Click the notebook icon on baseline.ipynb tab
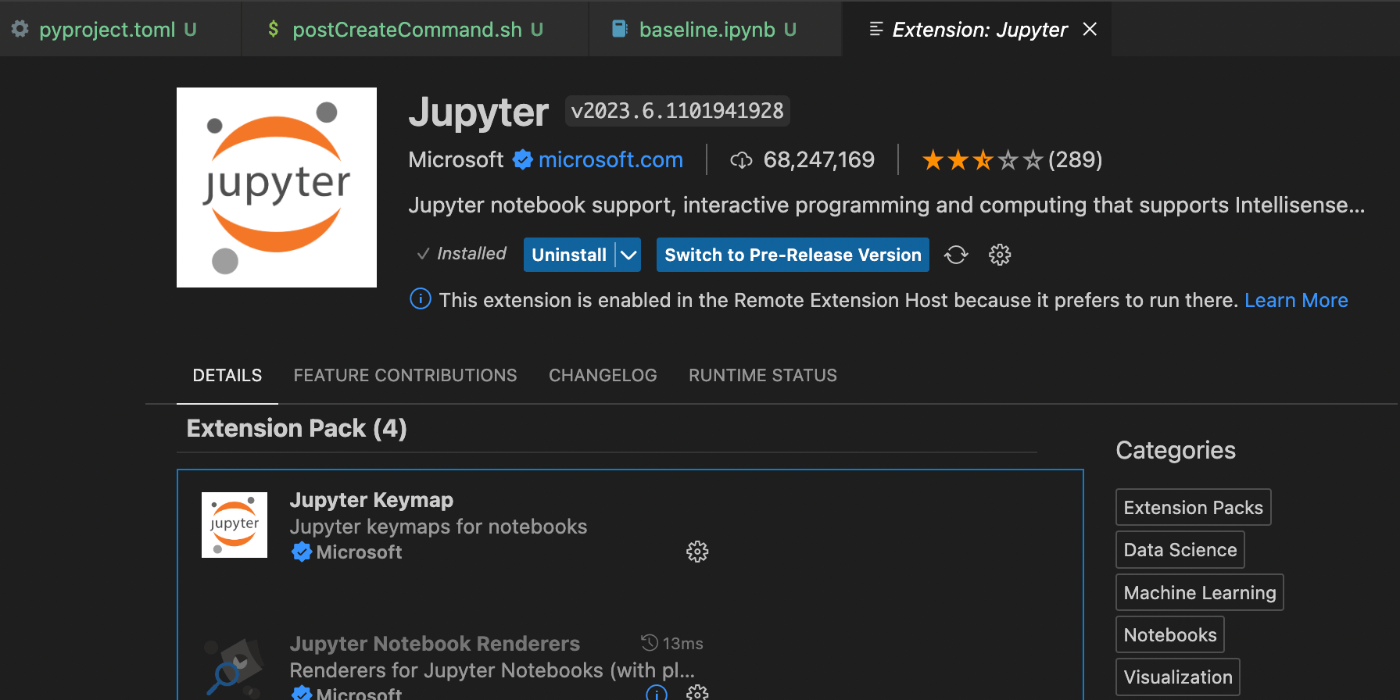The width and height of the screenshot is (1400, 700). 619,29
